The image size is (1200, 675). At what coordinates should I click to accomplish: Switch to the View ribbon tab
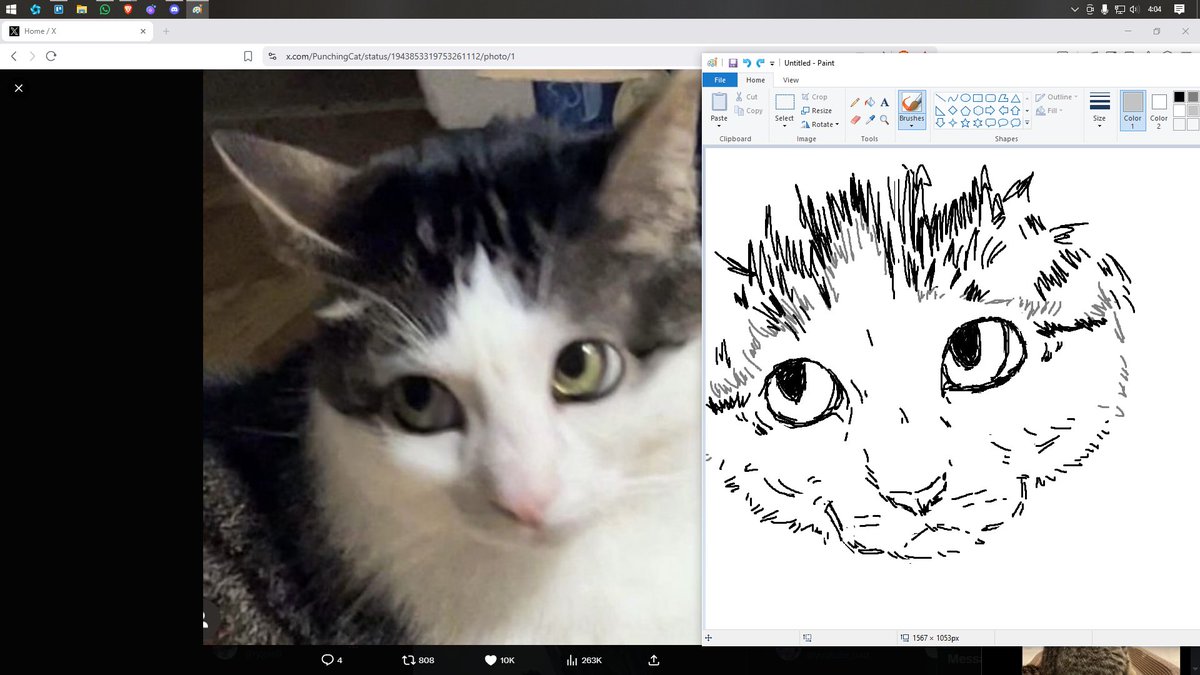[x=791, y=80]
